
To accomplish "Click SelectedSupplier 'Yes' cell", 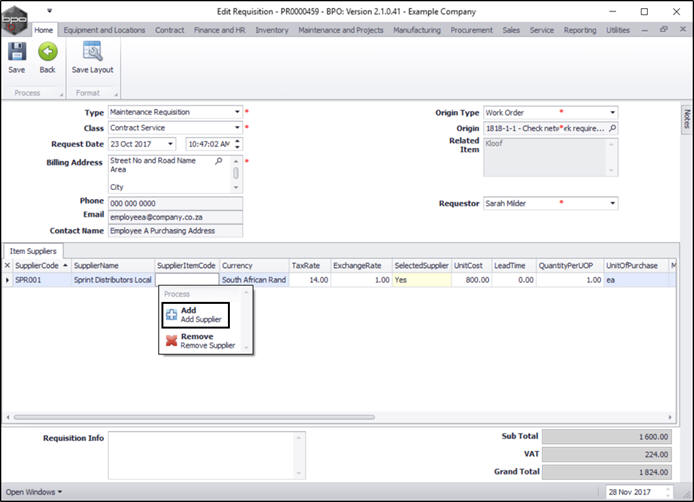I will (x=421, y=280).
